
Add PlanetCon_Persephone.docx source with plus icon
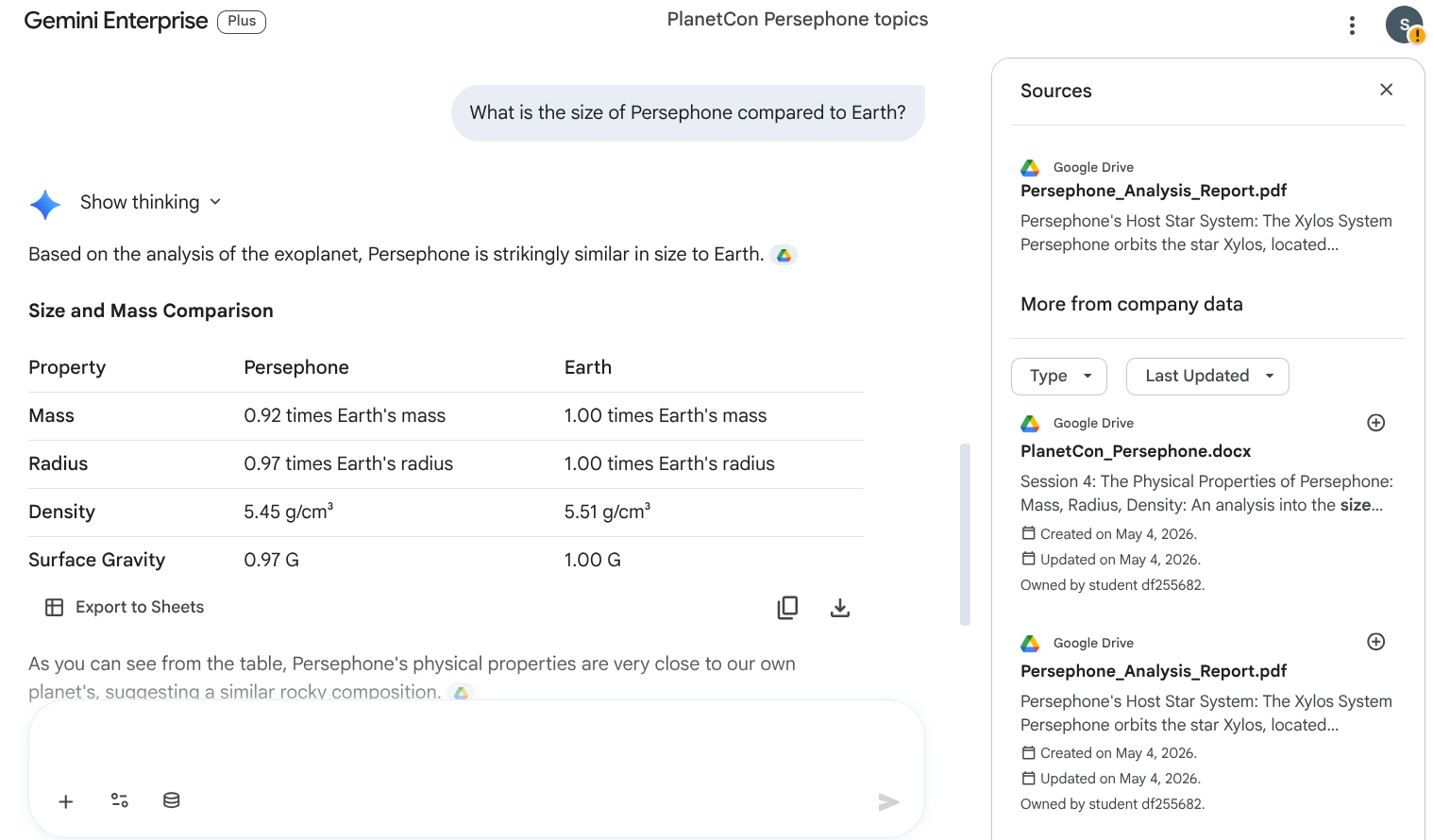pos(1376,423)
